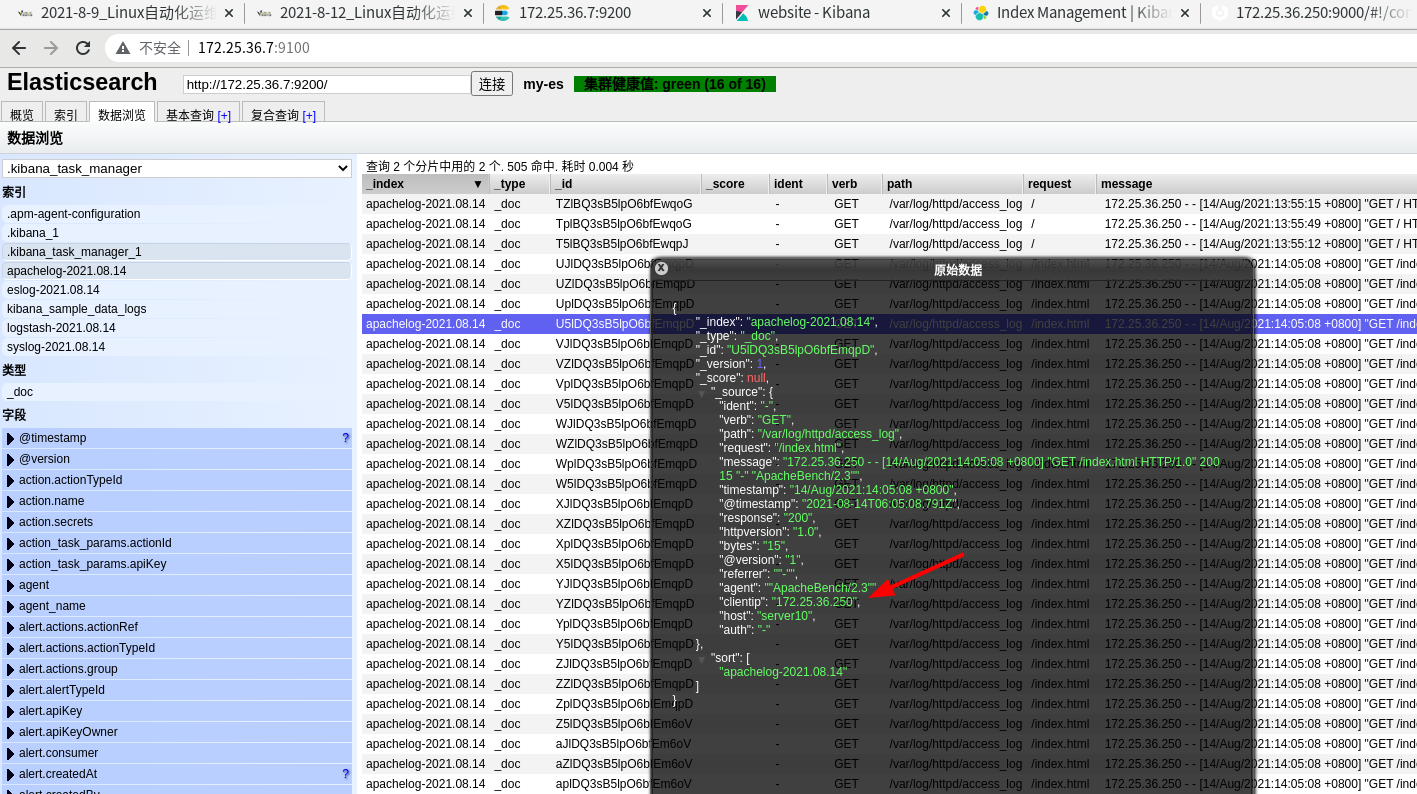The width and height of the screenshot is (1417, 794).
Task: Open the 数据浏览 data browser tab
Action: (x=122, y=115)
